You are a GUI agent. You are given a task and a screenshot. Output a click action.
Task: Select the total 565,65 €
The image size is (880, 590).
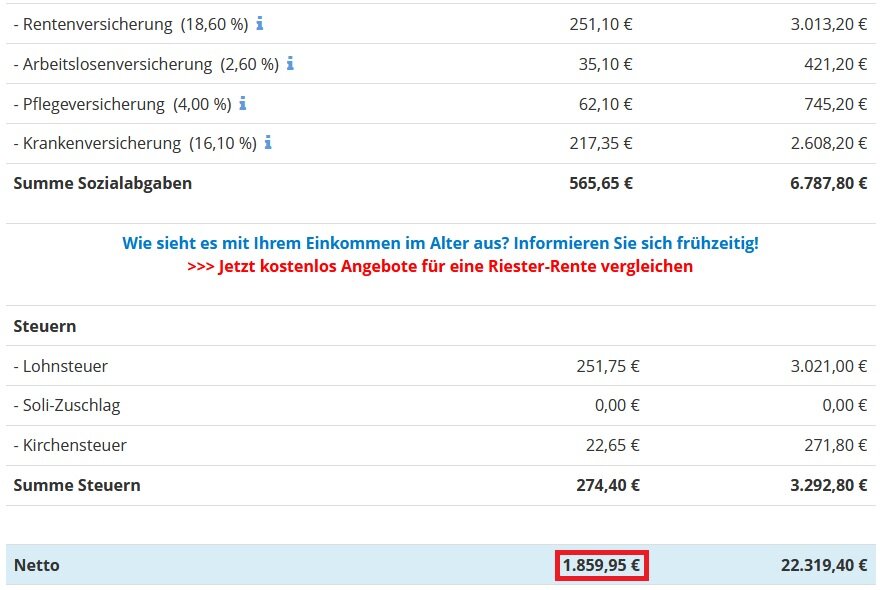[601, 183]
